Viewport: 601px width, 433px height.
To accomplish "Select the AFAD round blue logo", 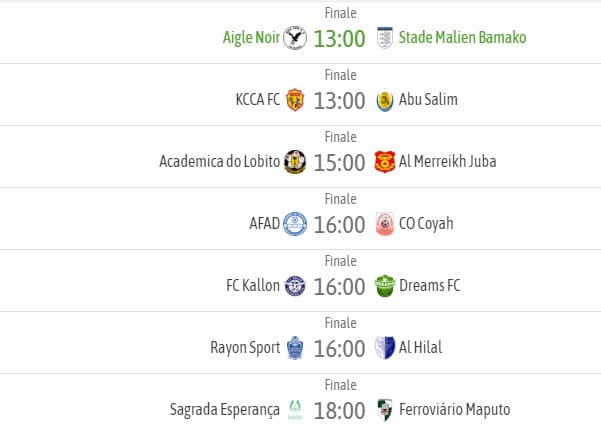I will [x=295, y=224].
